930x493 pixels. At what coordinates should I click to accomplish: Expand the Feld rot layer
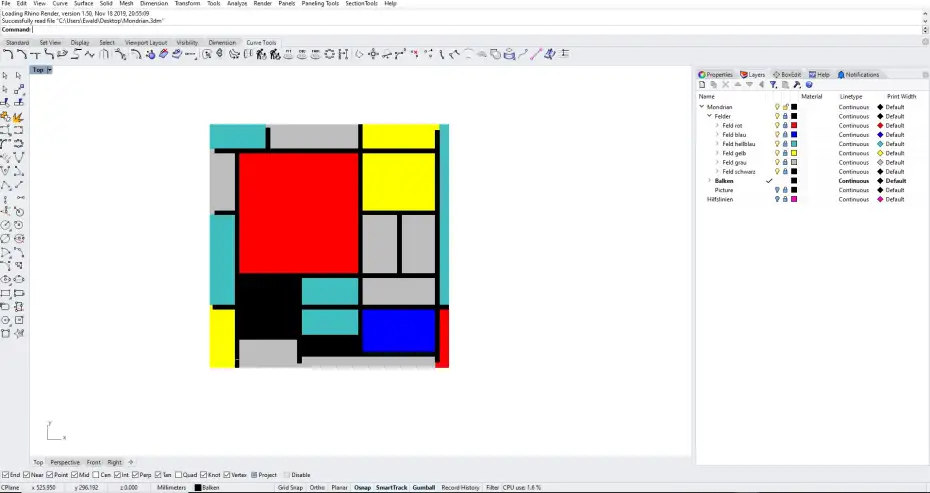[x=717, y=126]
